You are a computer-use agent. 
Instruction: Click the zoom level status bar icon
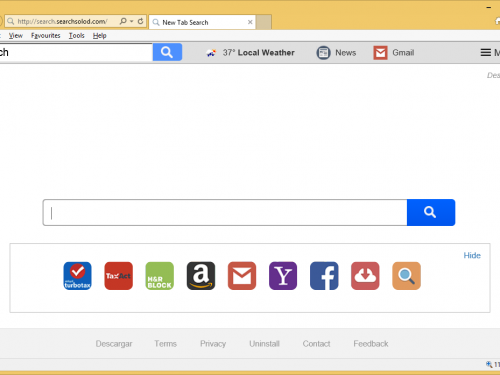tap(489, 364)
